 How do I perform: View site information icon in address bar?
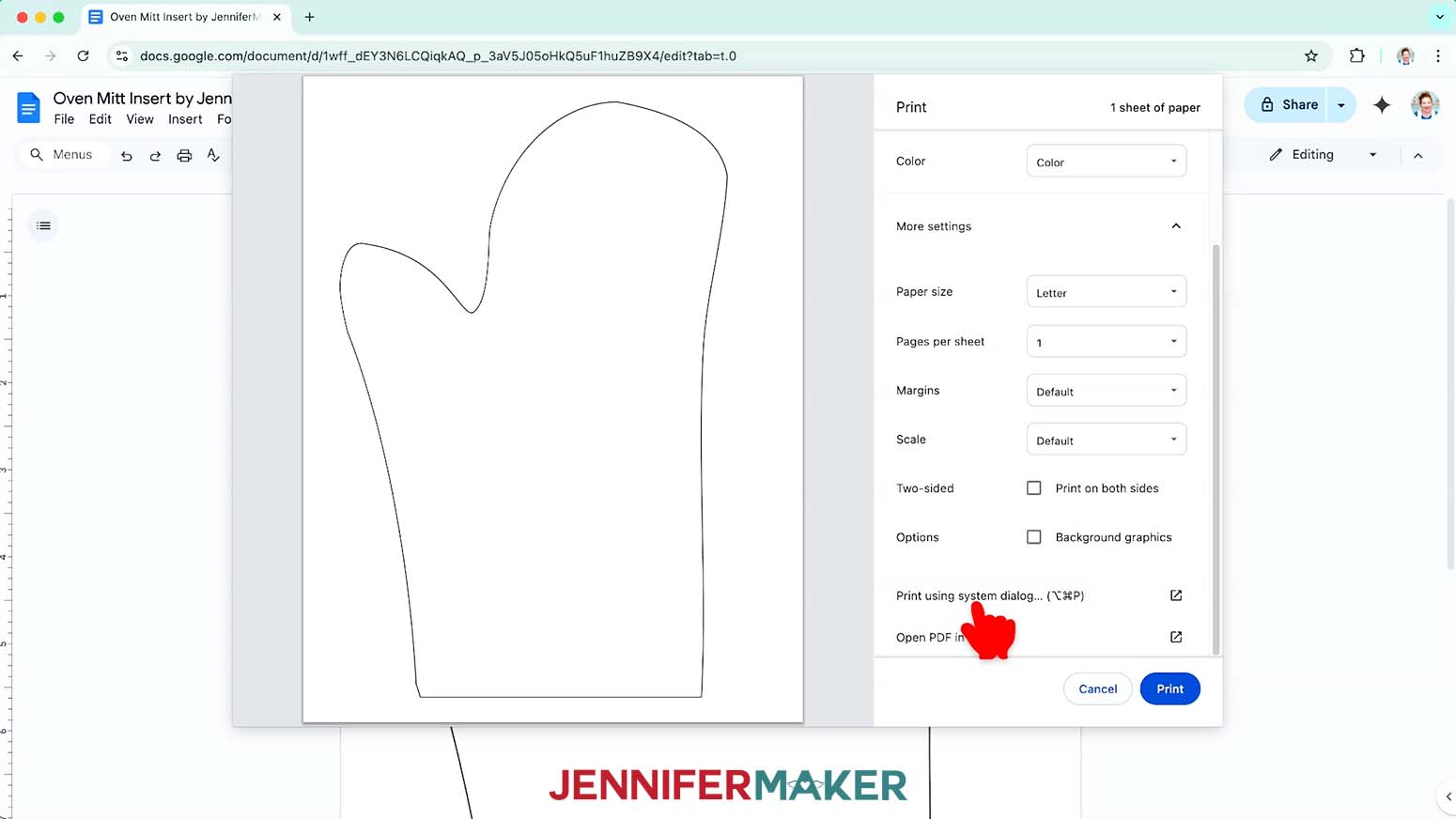click(122, 56)
